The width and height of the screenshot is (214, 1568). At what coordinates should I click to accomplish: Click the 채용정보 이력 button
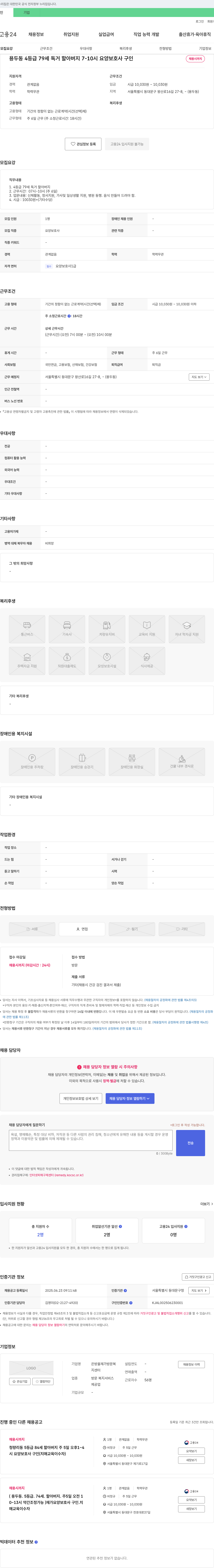[191, 1365]
